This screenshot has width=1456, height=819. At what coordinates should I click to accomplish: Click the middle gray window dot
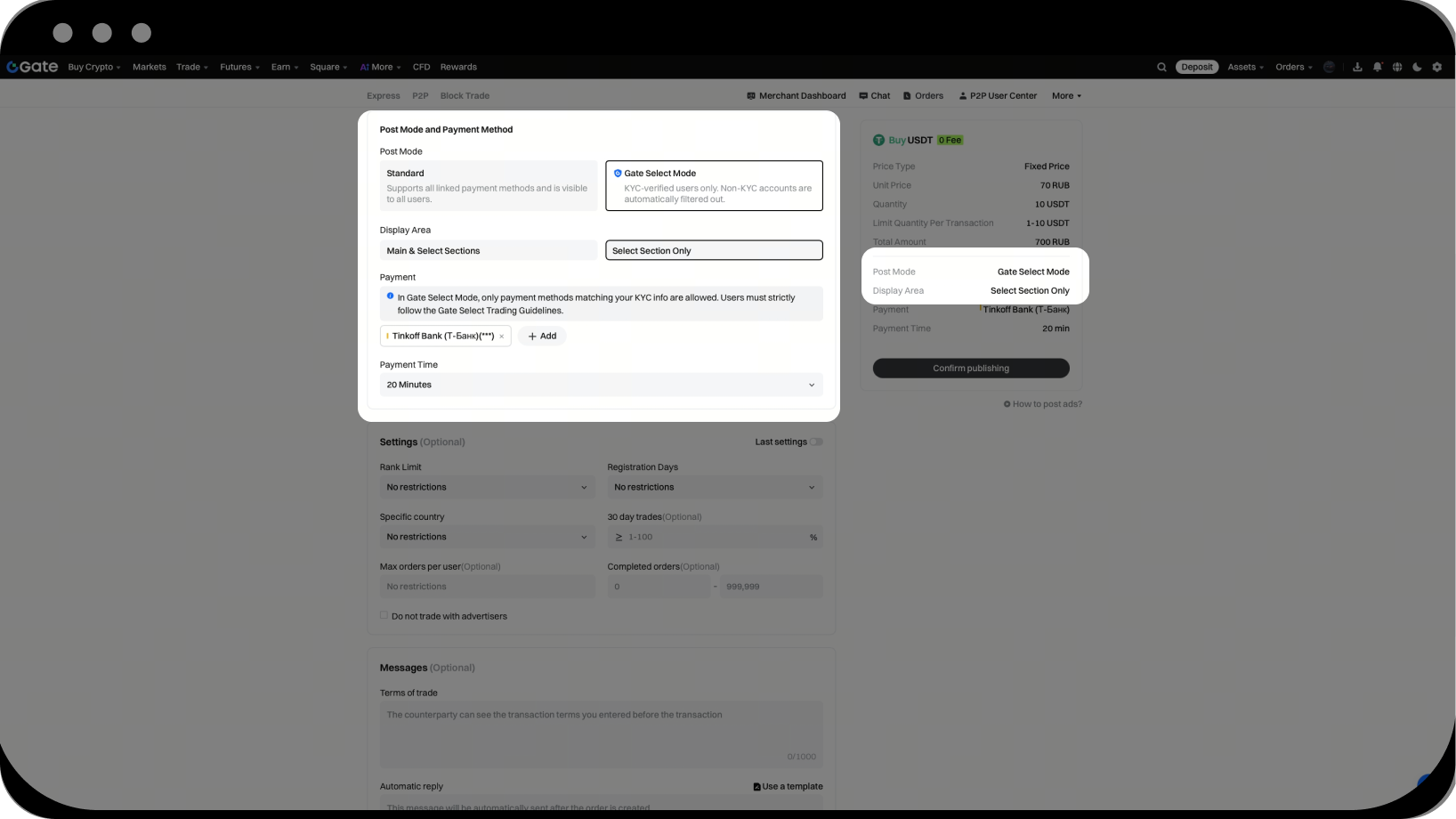pyautogui.click(x=102, y=33)
